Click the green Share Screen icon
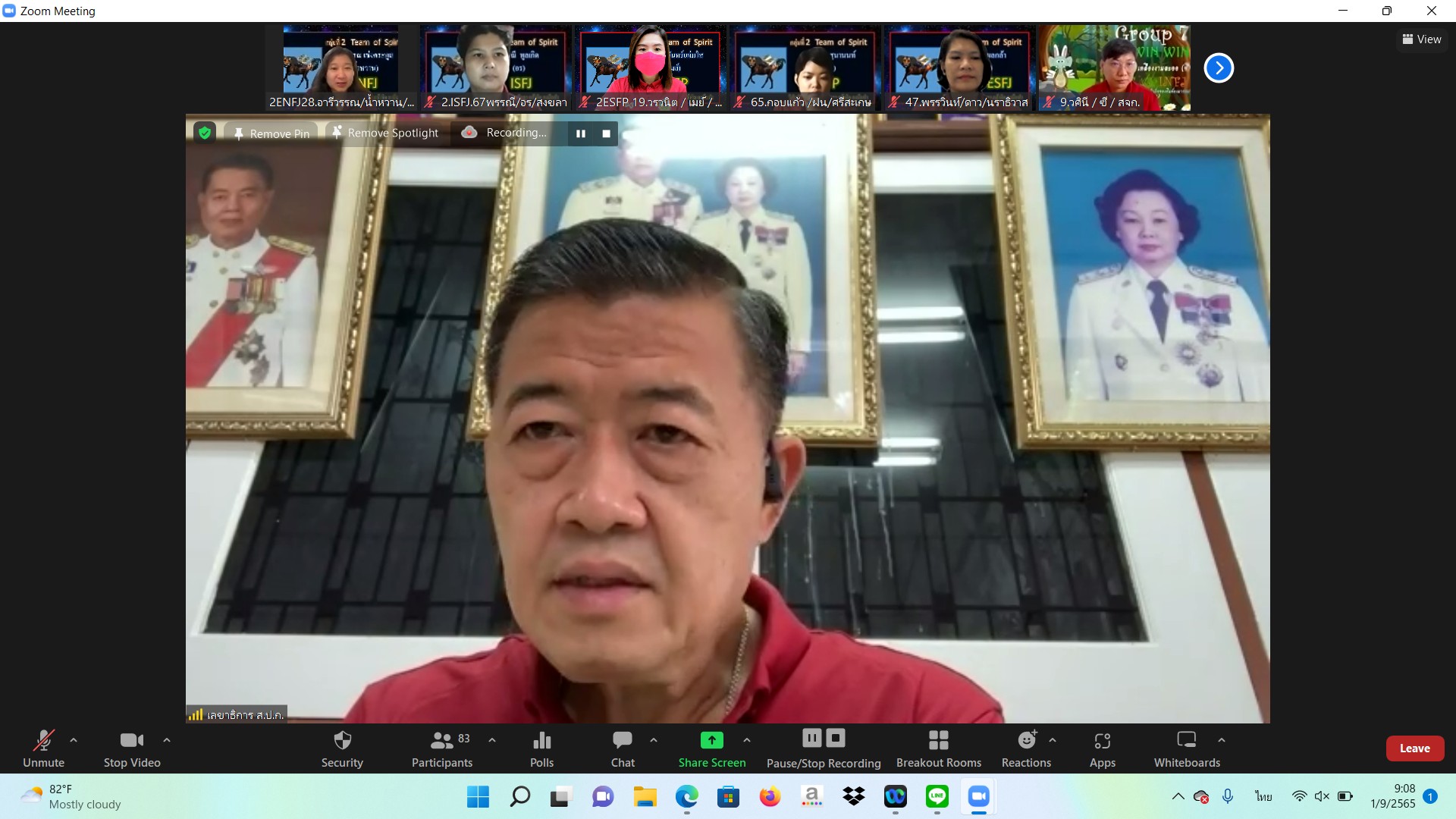The height and width of the screenshot is (819, 1456). click(x=711, y=740)
